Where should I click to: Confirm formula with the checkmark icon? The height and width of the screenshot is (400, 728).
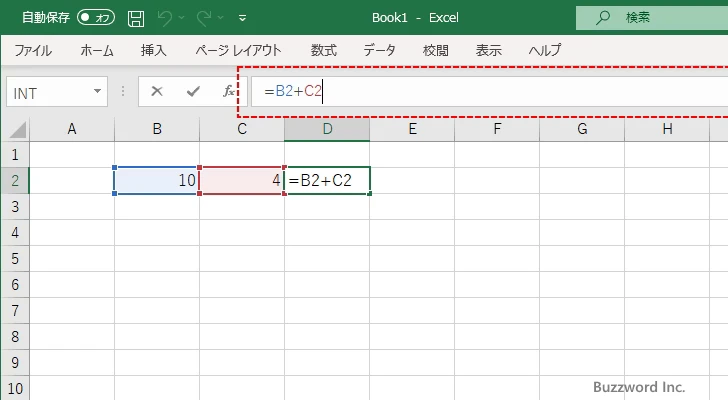[193, 91]
